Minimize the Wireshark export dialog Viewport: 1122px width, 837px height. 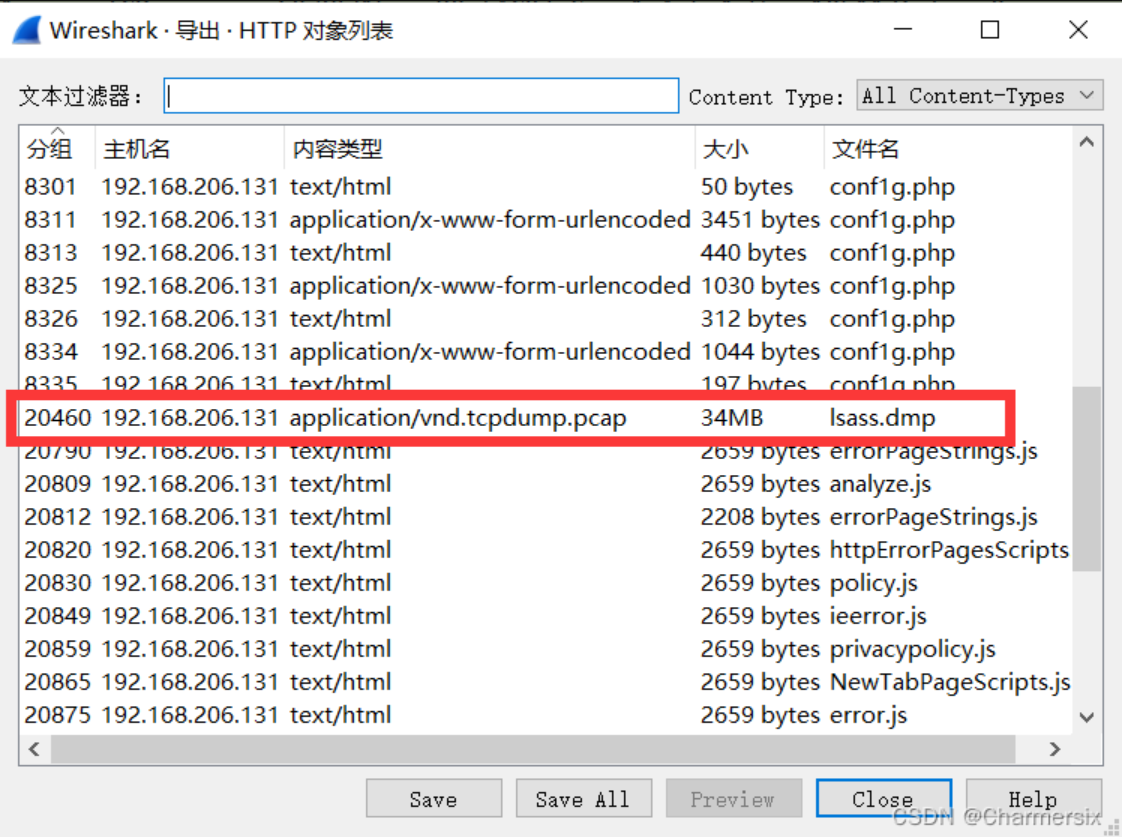point(903,29)
